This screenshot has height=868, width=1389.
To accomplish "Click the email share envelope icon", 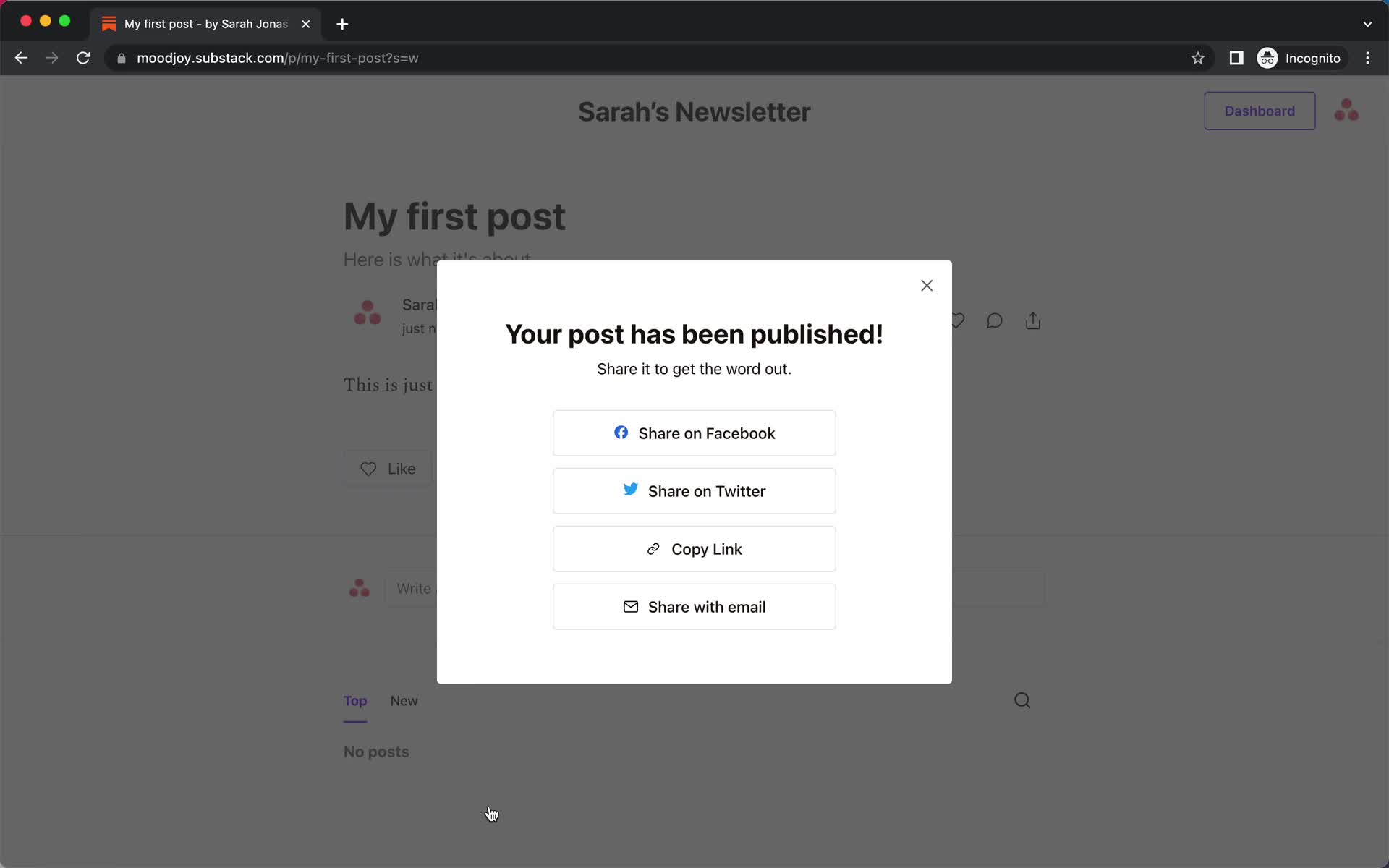I will pyautogui.click(x=631, y=607).
